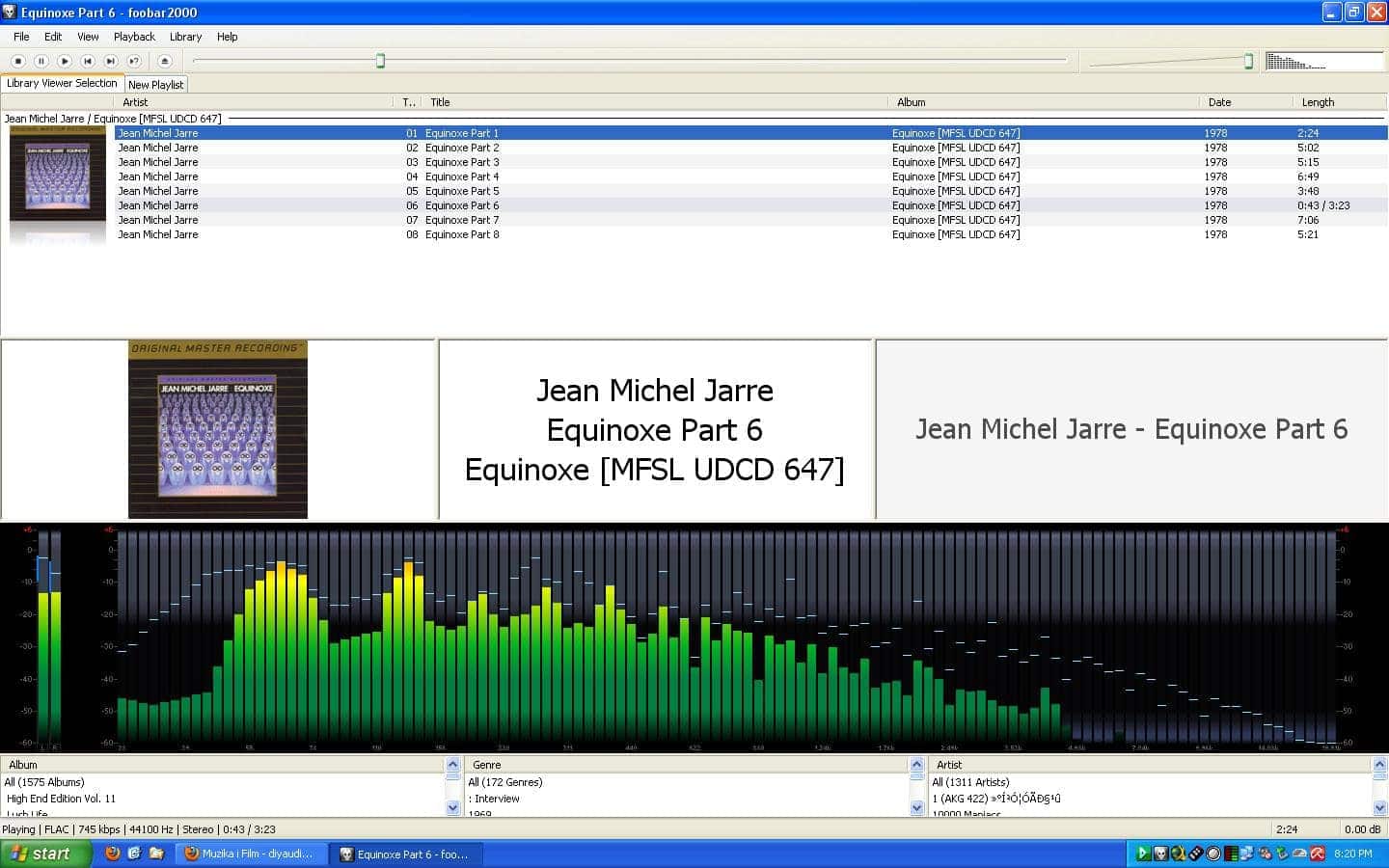The width and height of the screenshot is (1389, 868).
Task: Click the Album list scroll-up arrow
Action: (453, 765)
